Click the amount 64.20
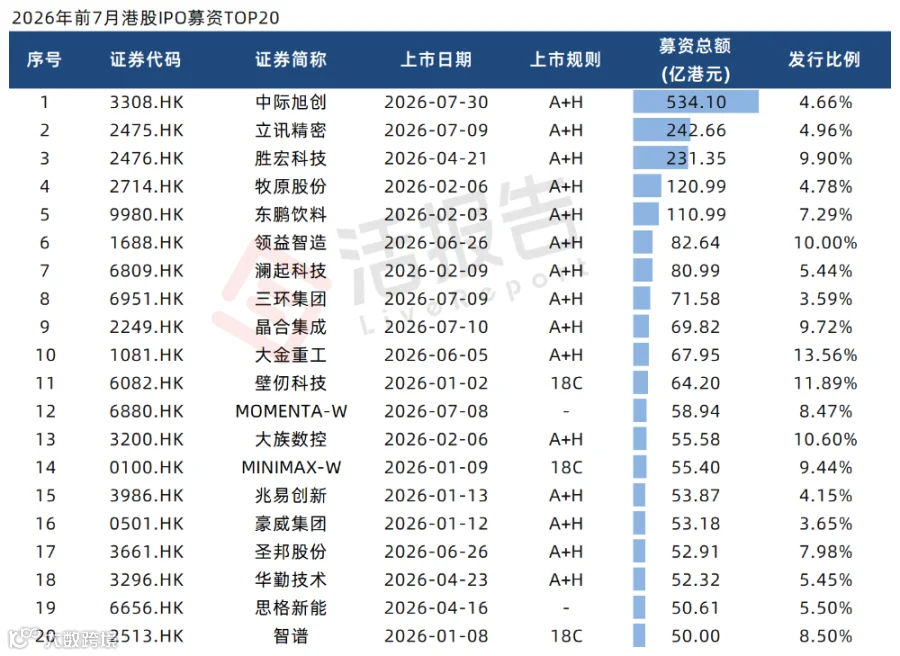 696,383
